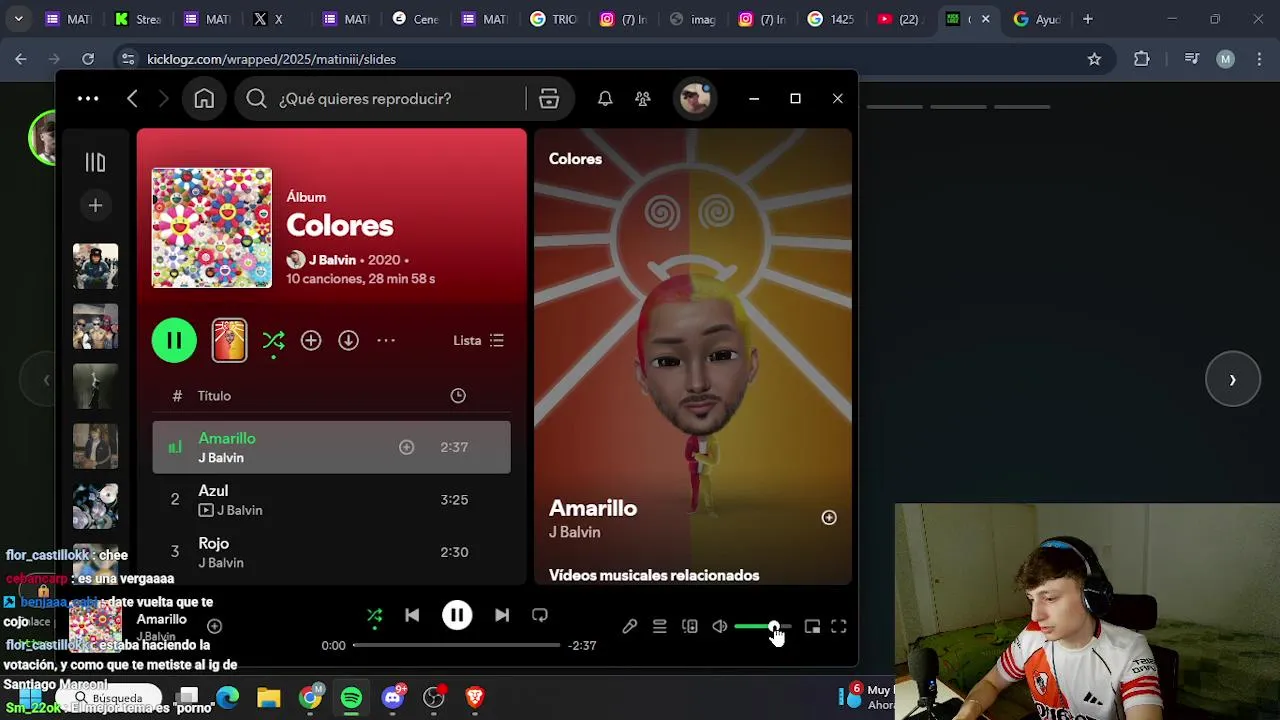Reload the kicklogz browser page
1280x720 pixels.
88,59
